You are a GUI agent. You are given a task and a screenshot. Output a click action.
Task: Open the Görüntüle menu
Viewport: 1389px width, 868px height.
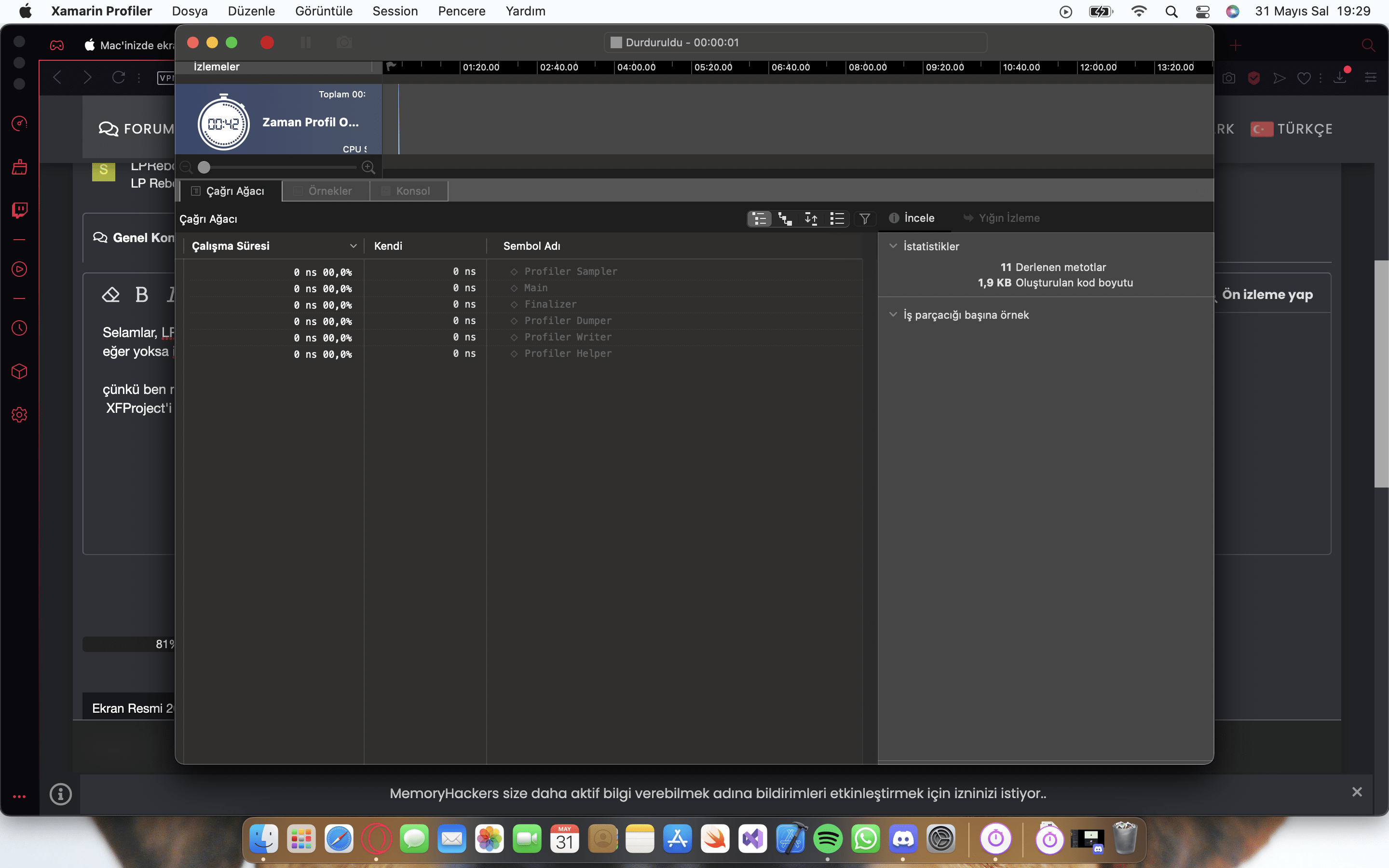(324, 11)
